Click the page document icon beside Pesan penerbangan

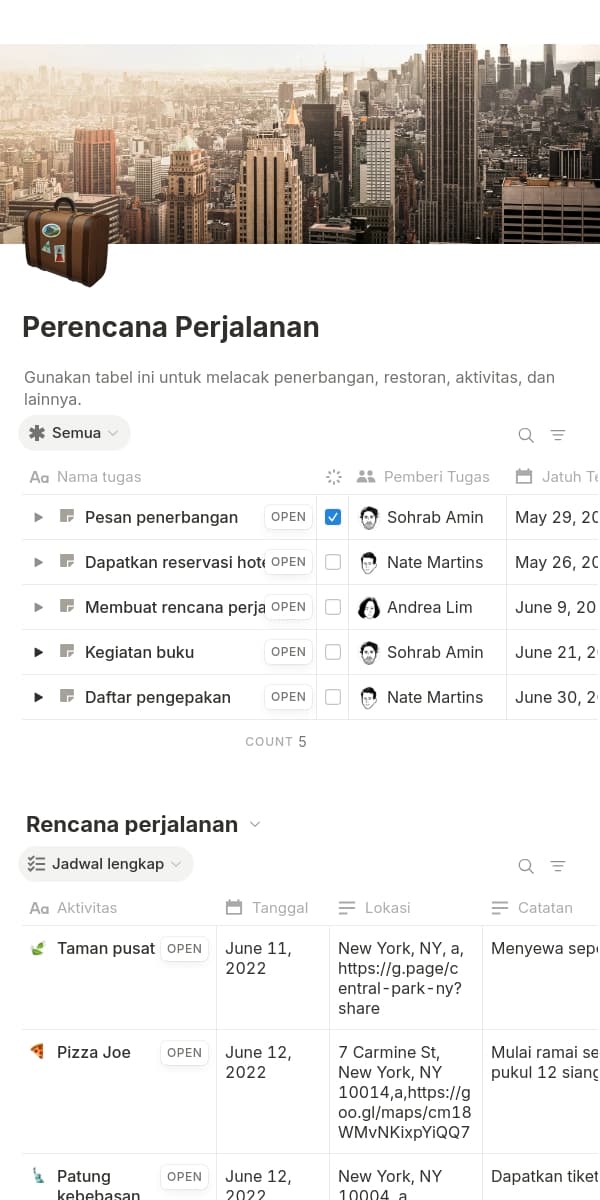point(64,517)
